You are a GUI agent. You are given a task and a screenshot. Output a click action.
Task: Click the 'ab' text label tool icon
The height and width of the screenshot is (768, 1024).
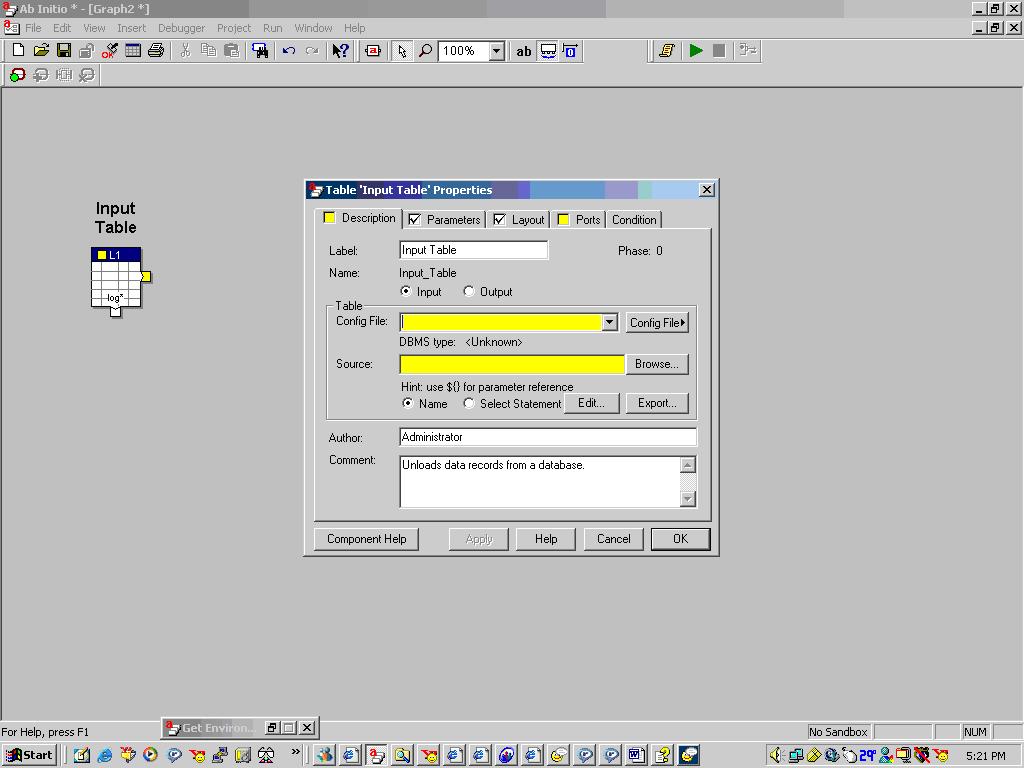coord(523,51)
